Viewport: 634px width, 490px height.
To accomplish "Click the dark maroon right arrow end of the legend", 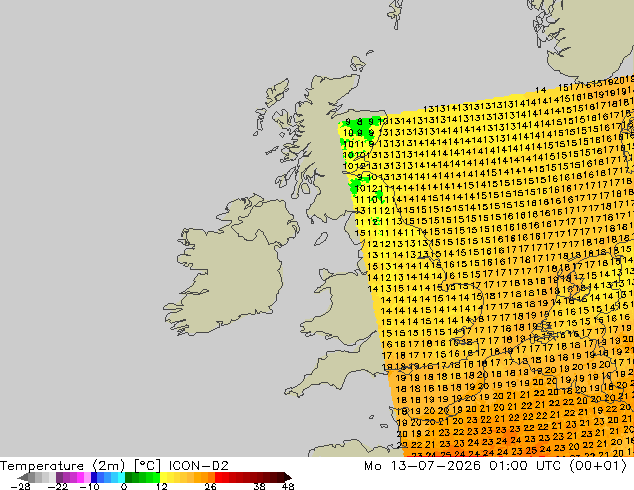I will tap(288, 477).
